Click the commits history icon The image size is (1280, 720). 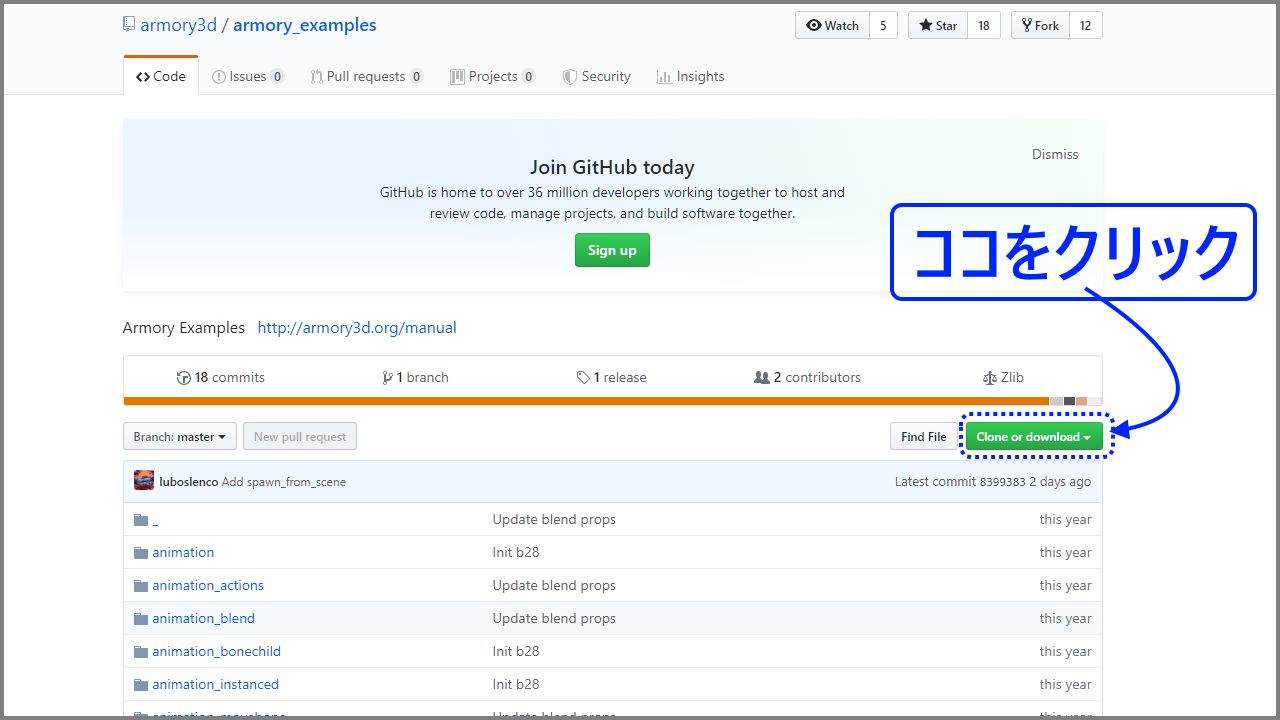pos(184,377)
